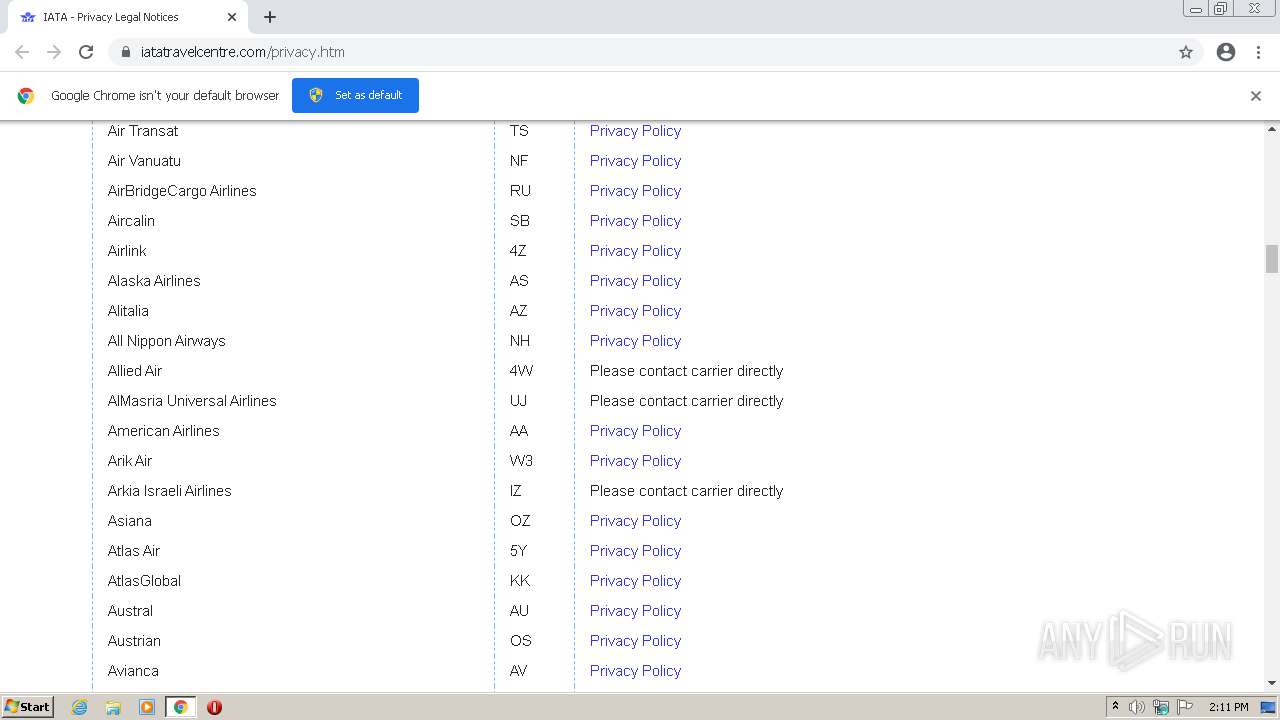Click the 2:11 PM system clock
Screen dimensions: 1280x720
(1228, 707)
